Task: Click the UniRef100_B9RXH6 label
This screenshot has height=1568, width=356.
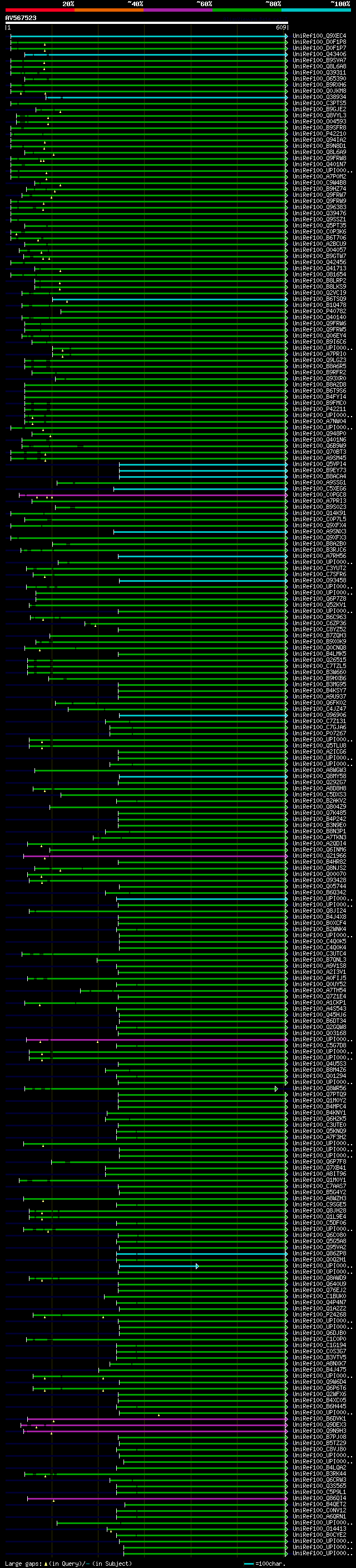Action: point(319,85)
